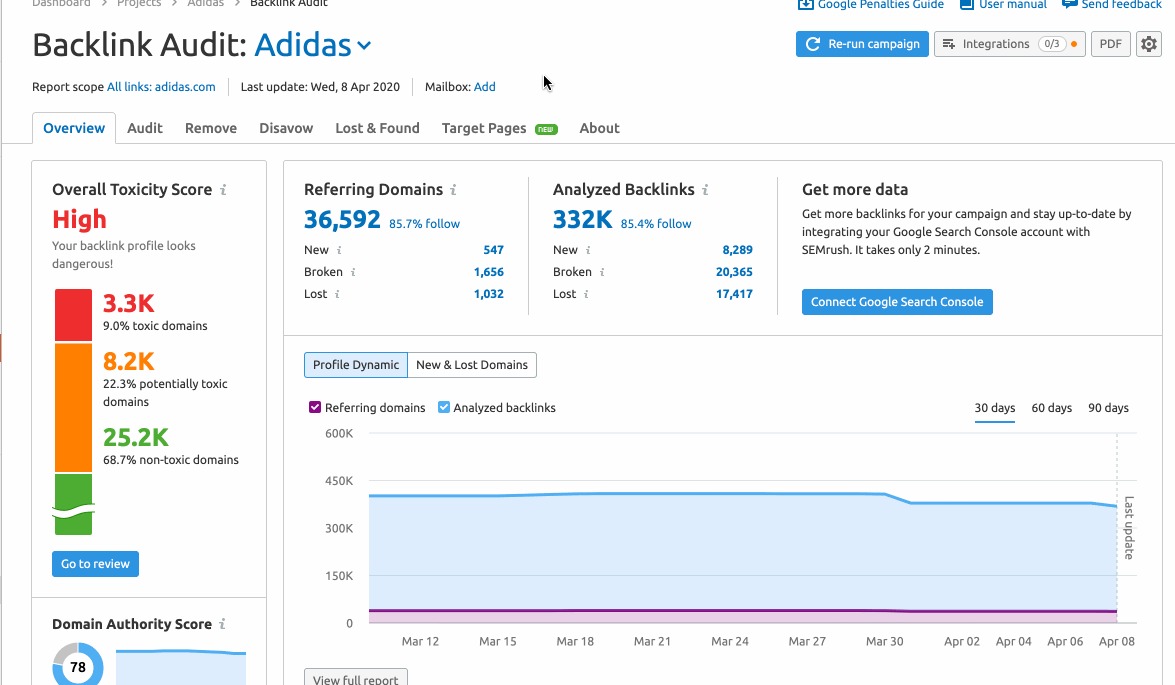Click the Go to review button
The image size is (1175, 685).
pos(95,564)
